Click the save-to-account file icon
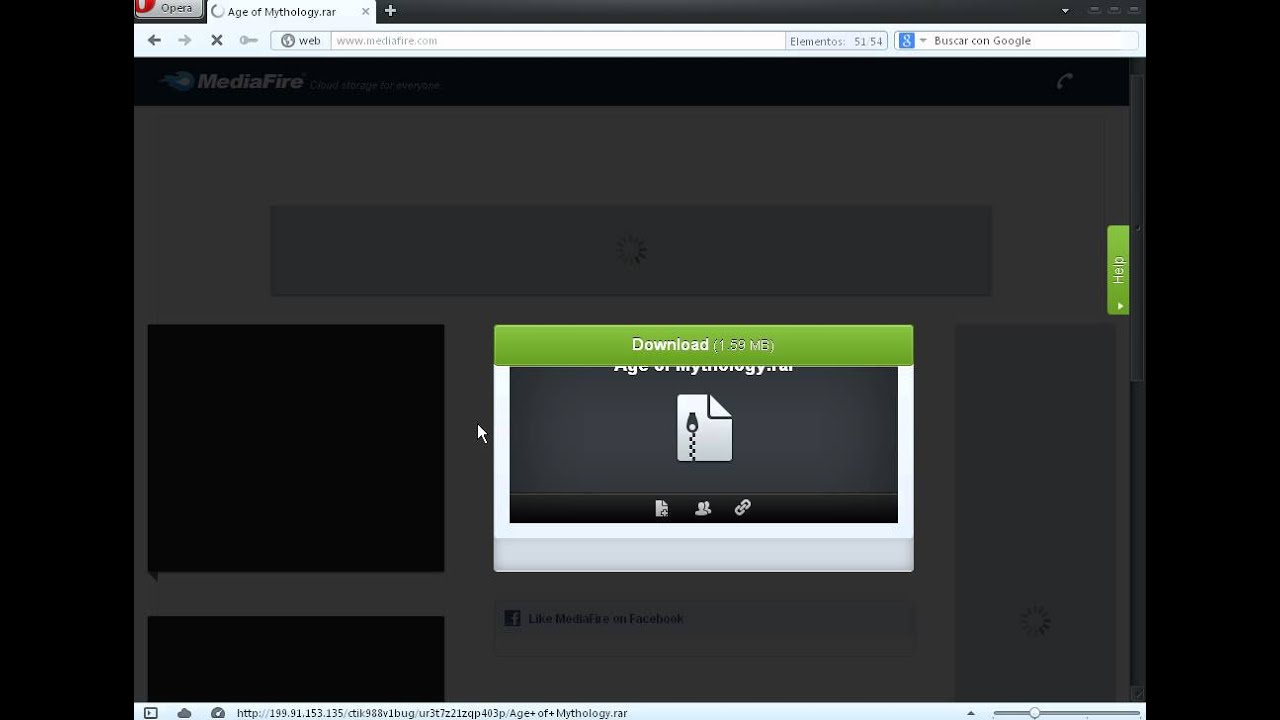 [x=661, y=508]
